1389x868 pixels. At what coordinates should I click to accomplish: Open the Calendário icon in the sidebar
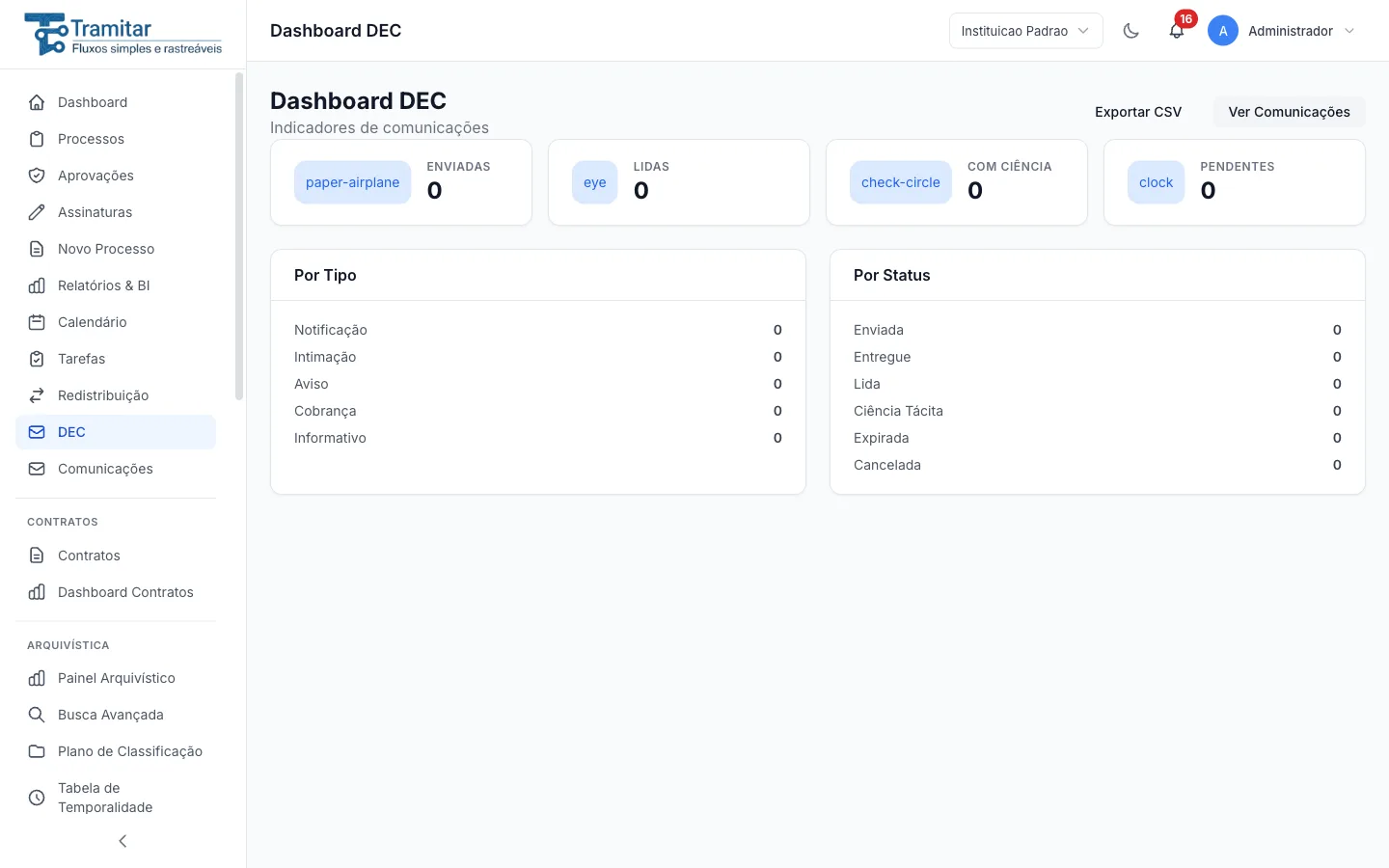(37, 322)
